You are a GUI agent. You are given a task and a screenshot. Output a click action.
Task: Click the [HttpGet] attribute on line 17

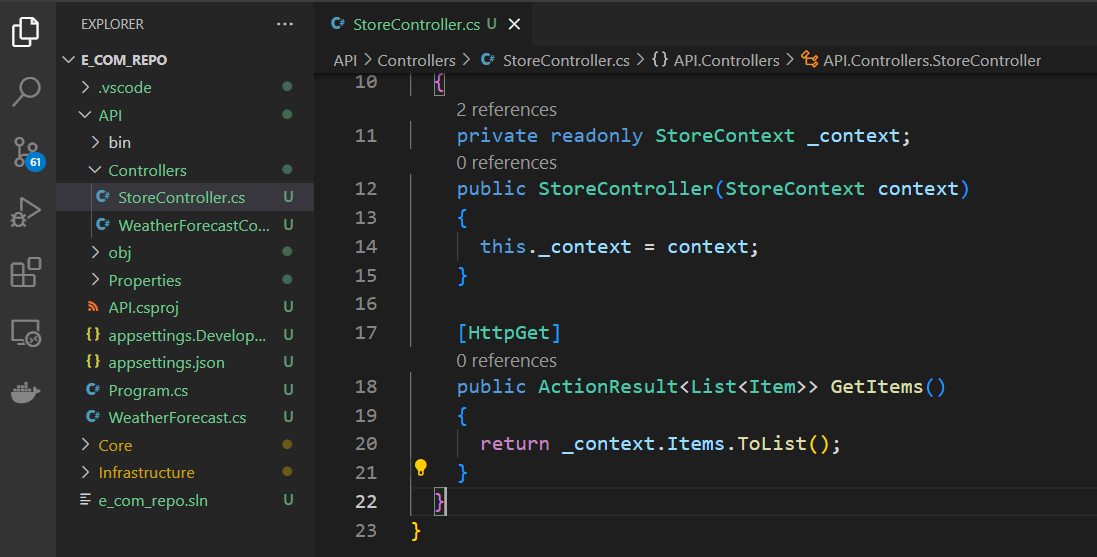click(509, 333)
